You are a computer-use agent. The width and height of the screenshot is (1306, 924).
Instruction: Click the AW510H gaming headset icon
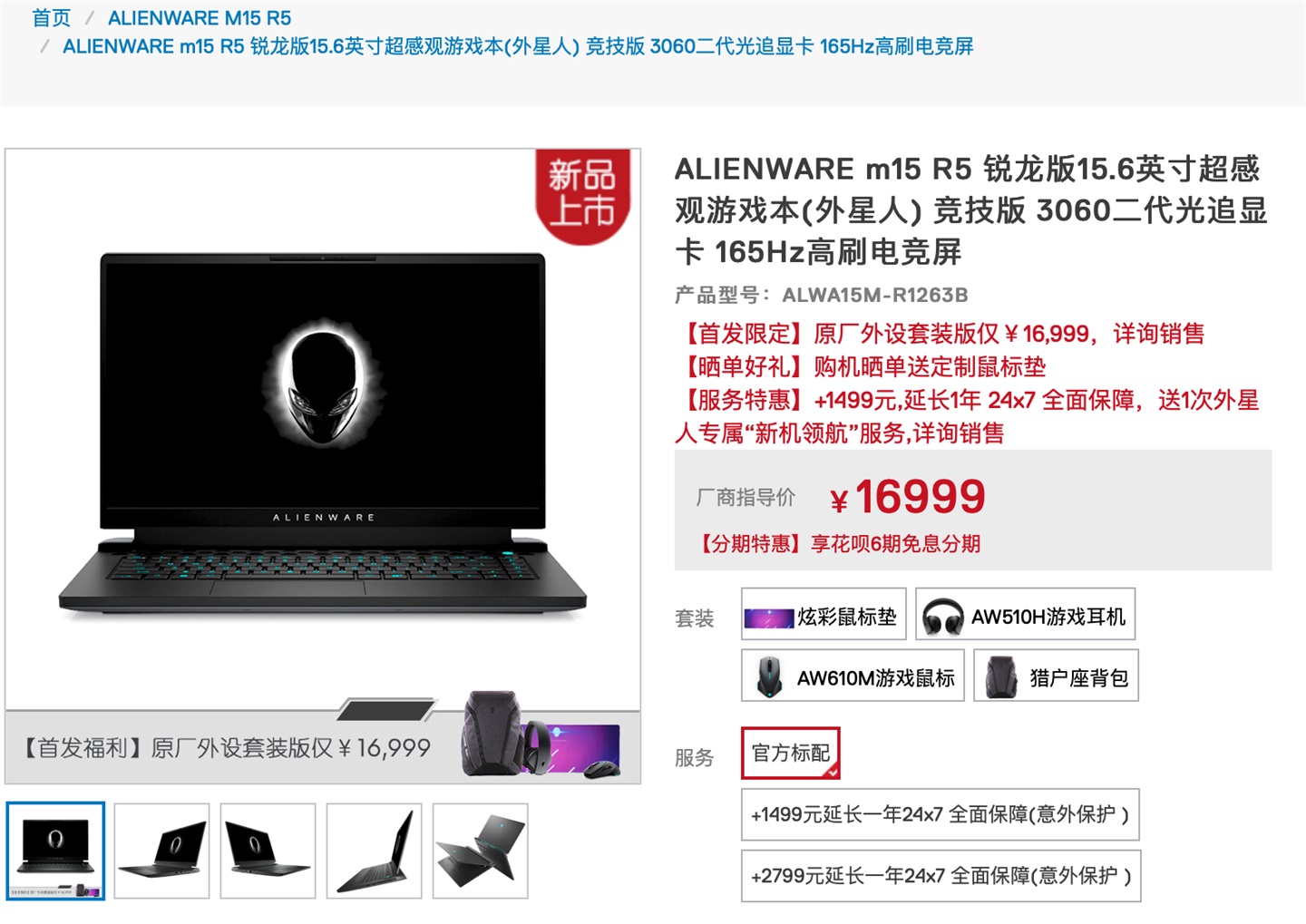point(942,617)
